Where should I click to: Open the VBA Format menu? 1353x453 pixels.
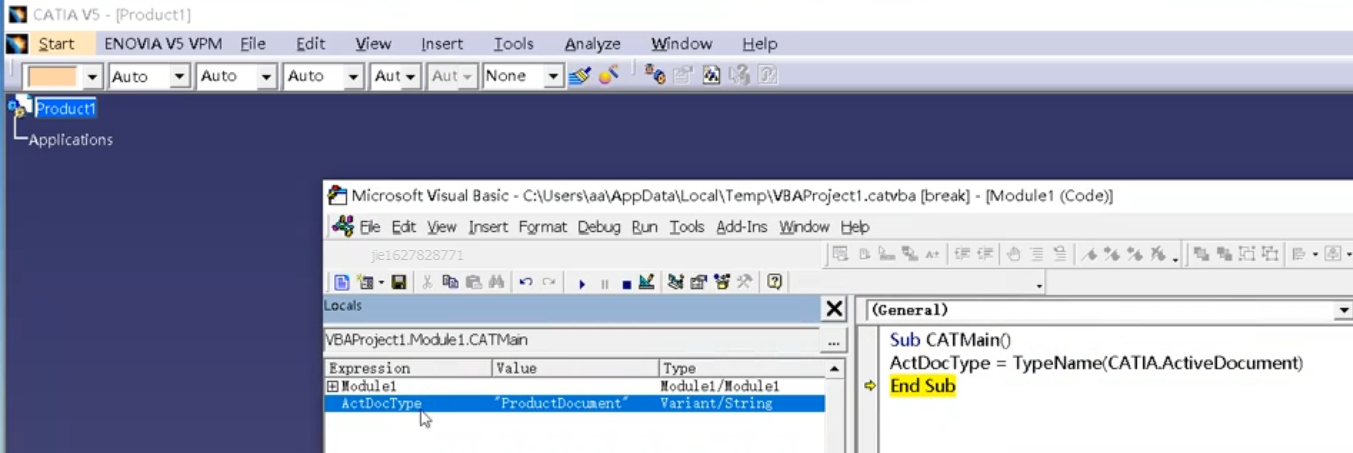coord(543,227)
